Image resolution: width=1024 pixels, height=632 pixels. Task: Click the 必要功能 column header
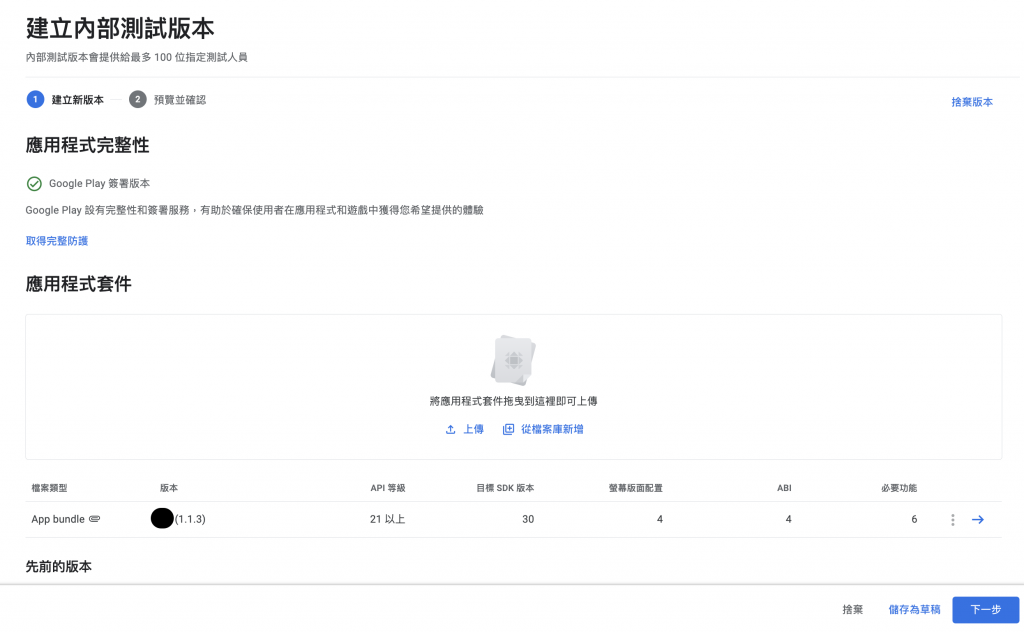click(x=899, y=488)
